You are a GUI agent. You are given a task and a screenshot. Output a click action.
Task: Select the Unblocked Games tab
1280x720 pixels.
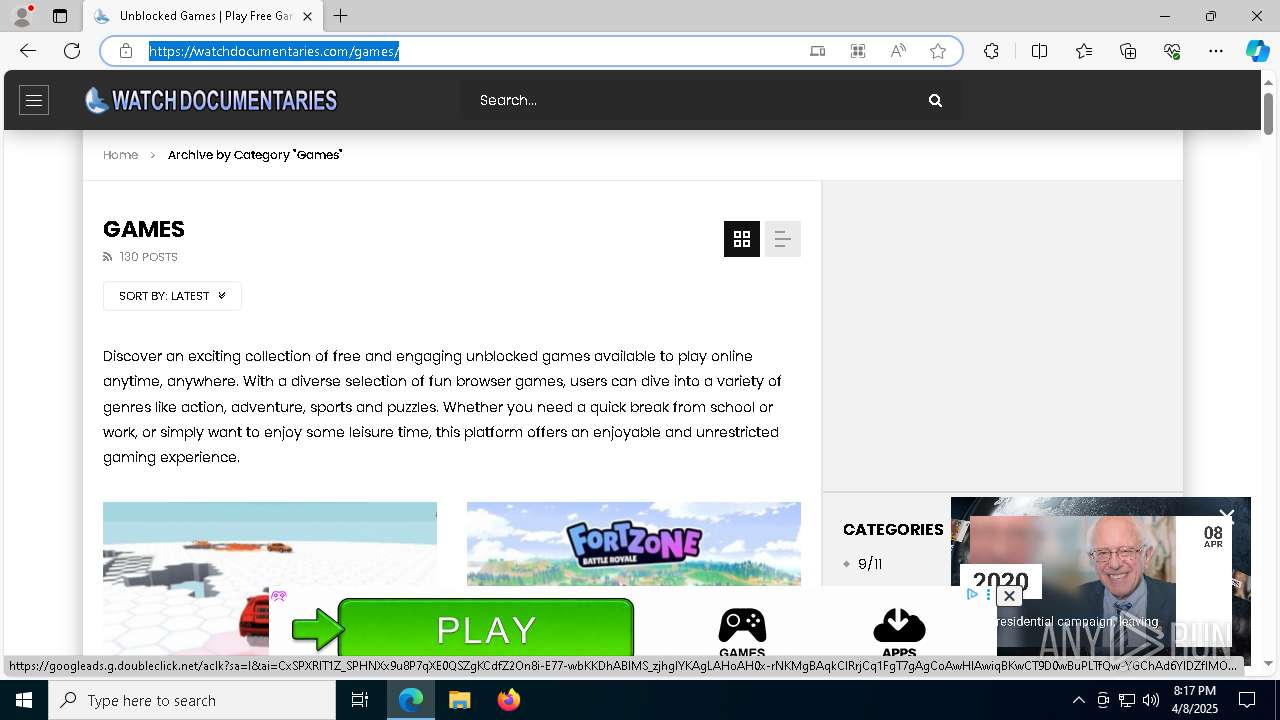coord(203,16)
